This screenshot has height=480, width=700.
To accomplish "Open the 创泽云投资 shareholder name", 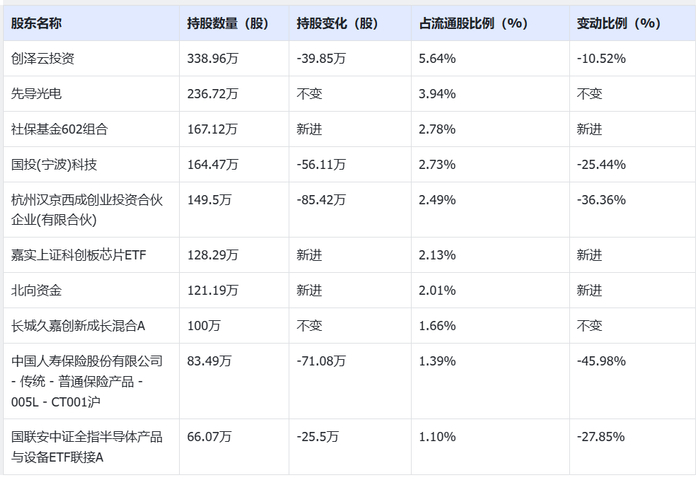I will pos(43,58).
